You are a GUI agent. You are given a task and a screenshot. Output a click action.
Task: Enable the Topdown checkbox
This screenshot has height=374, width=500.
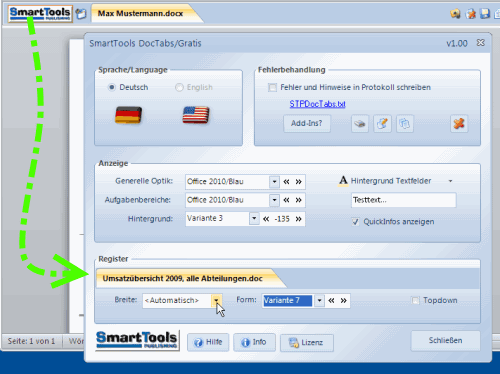[x=415, y=300]
